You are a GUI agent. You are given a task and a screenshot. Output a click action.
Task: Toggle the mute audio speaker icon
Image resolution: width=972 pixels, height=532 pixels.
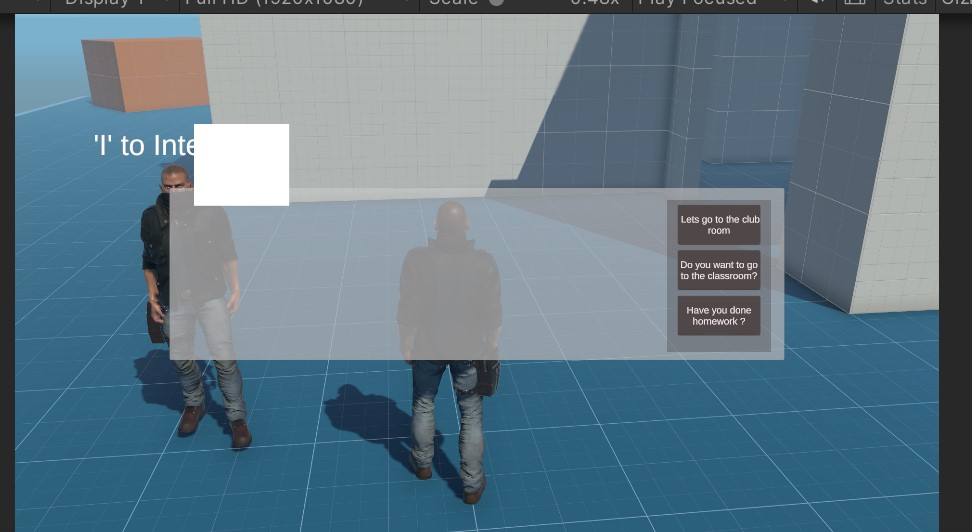click(817, 3)
